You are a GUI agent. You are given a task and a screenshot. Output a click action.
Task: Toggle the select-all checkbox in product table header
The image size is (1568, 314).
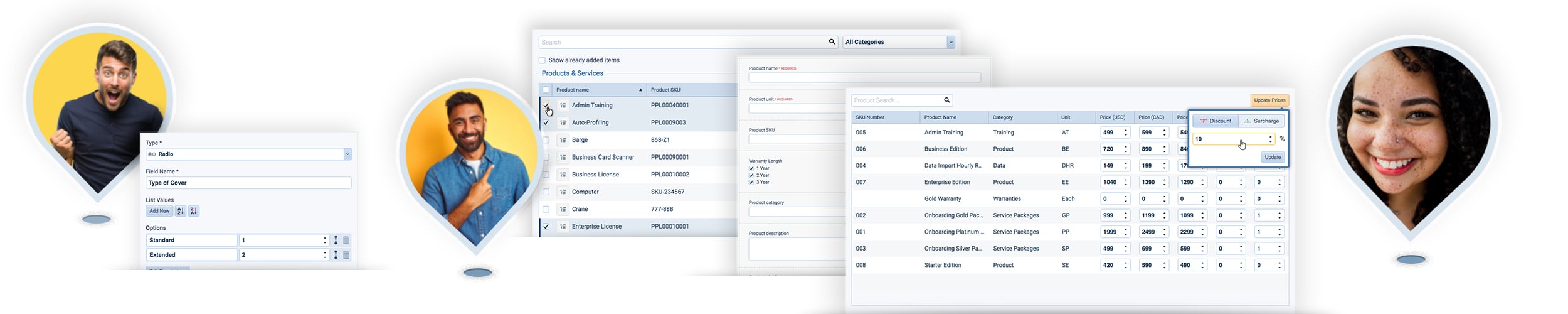pos(546,90)
